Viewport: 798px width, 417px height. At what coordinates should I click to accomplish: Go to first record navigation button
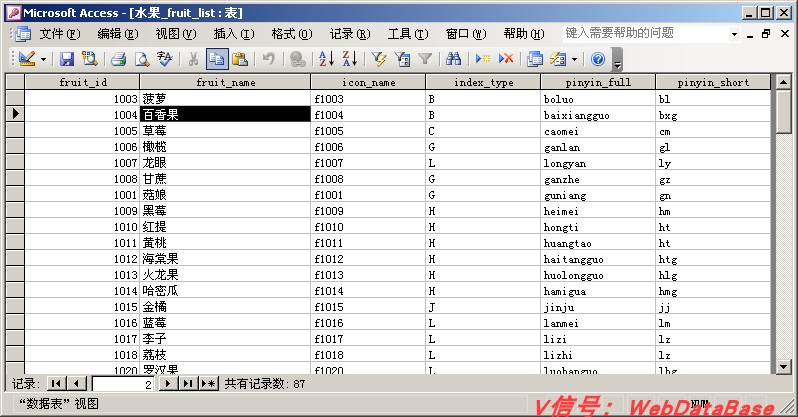coord(56,383)
